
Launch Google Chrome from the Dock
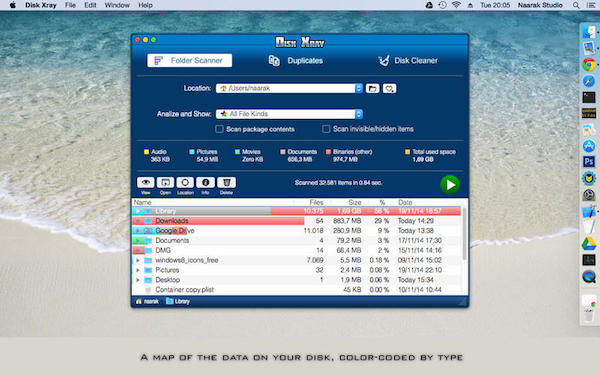pos(589,65)
